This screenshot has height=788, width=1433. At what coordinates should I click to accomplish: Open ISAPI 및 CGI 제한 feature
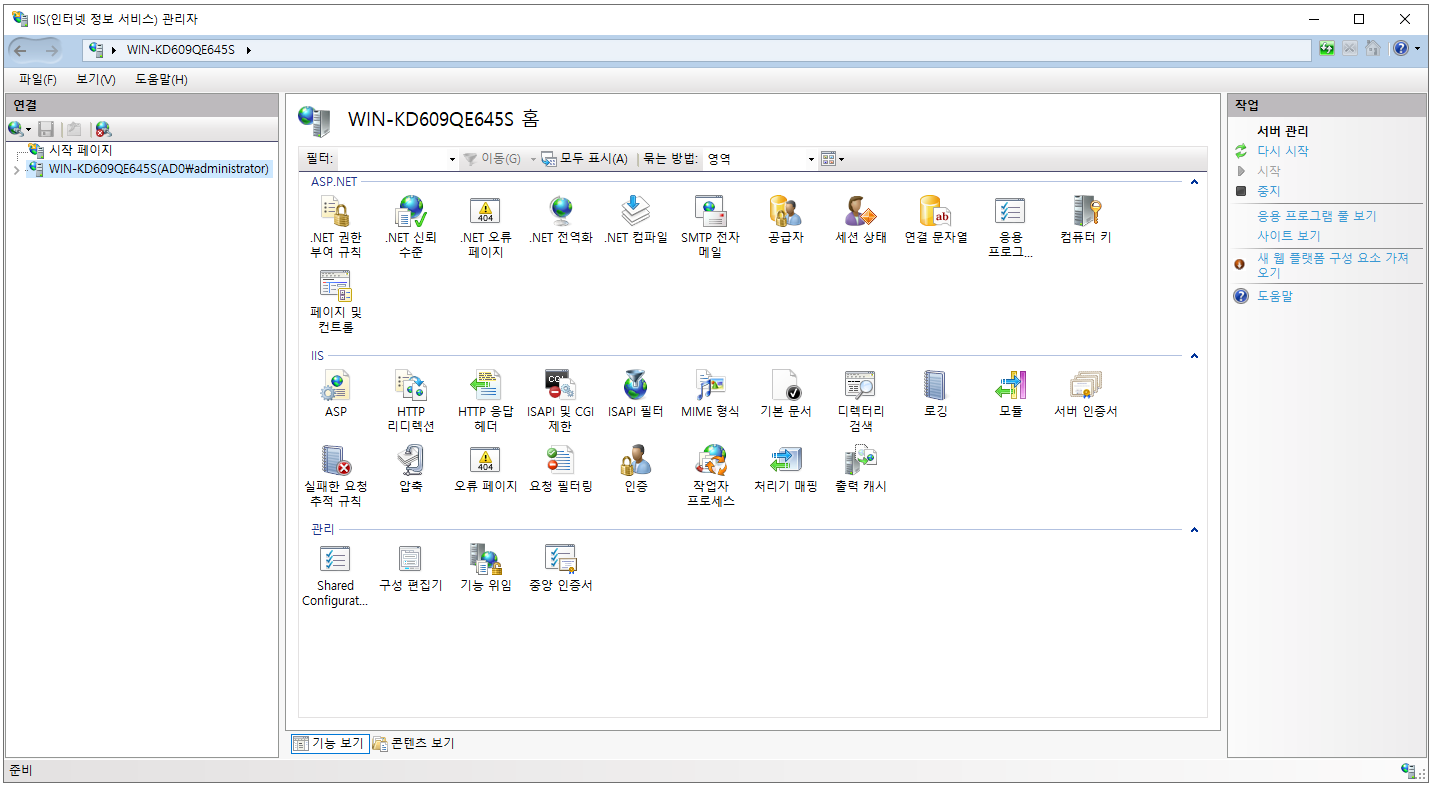point(560,401)
